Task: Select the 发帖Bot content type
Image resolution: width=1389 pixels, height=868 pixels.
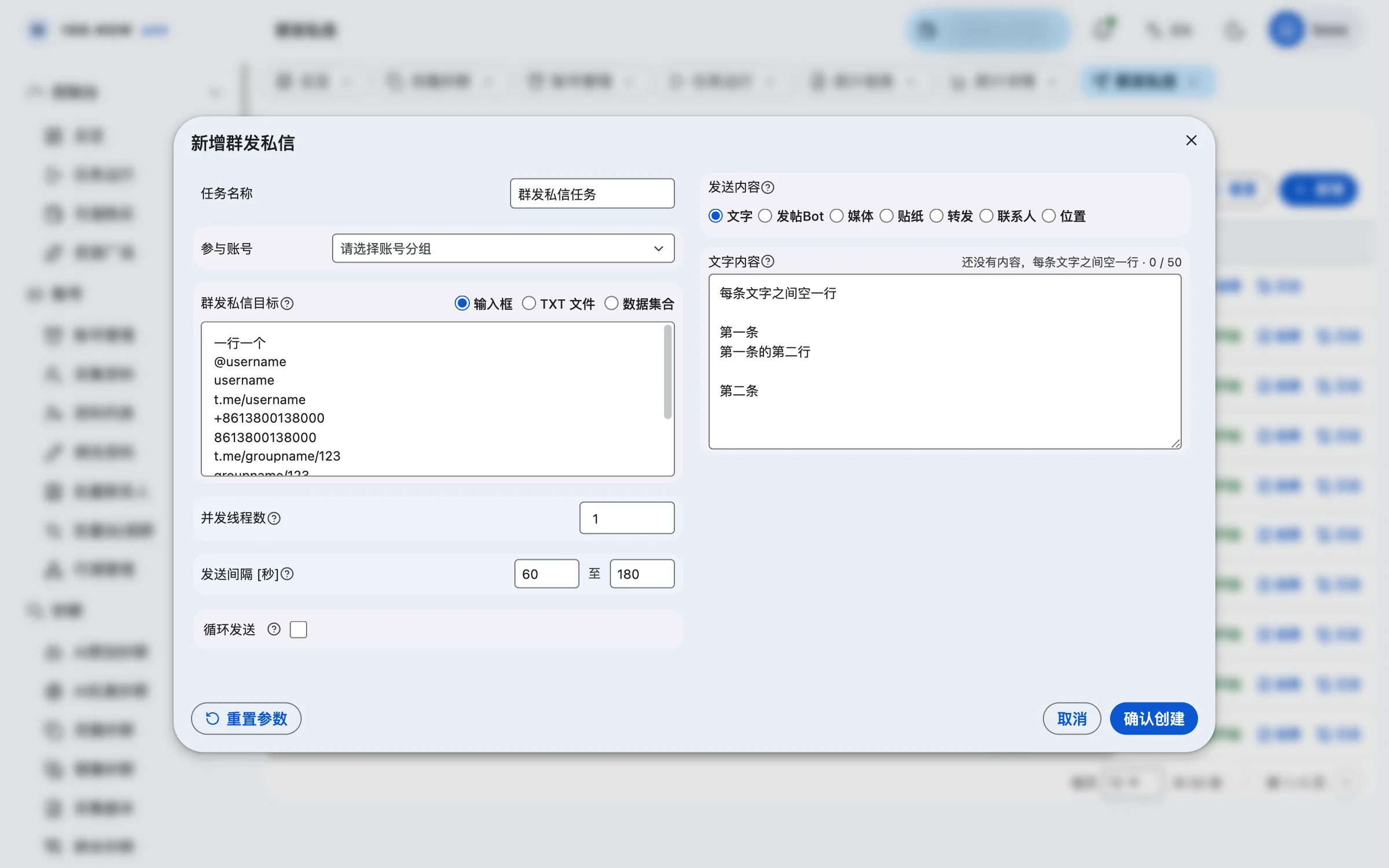Action: 765,216
